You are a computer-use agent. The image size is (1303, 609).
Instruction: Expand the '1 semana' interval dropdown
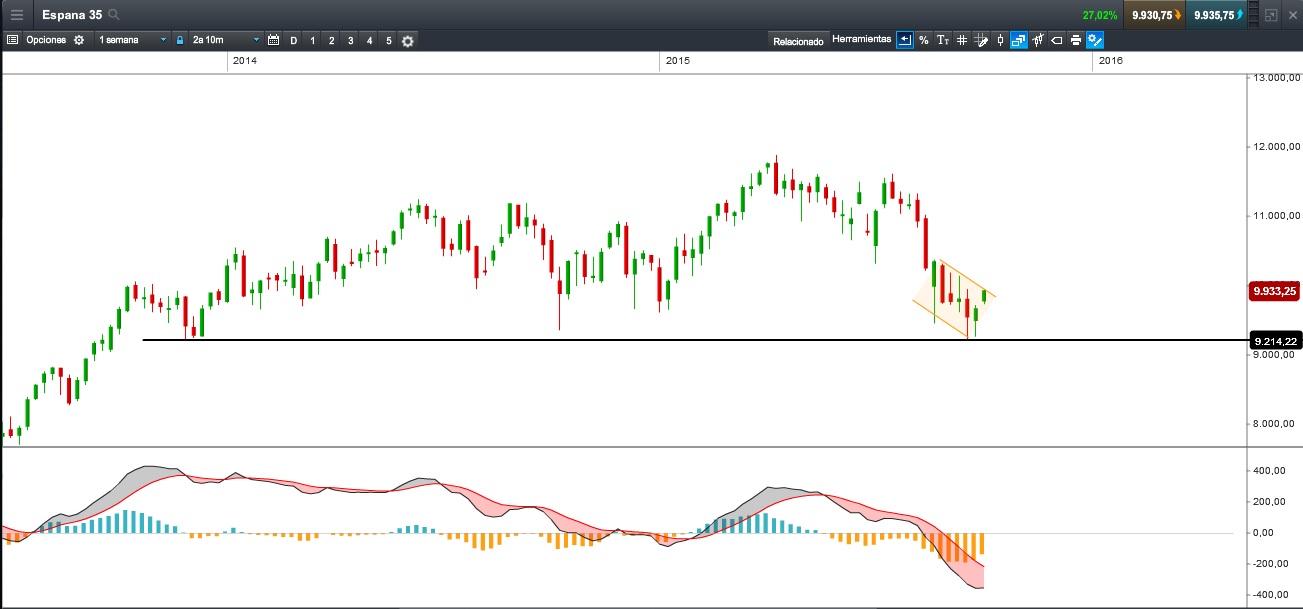point(132,40)
